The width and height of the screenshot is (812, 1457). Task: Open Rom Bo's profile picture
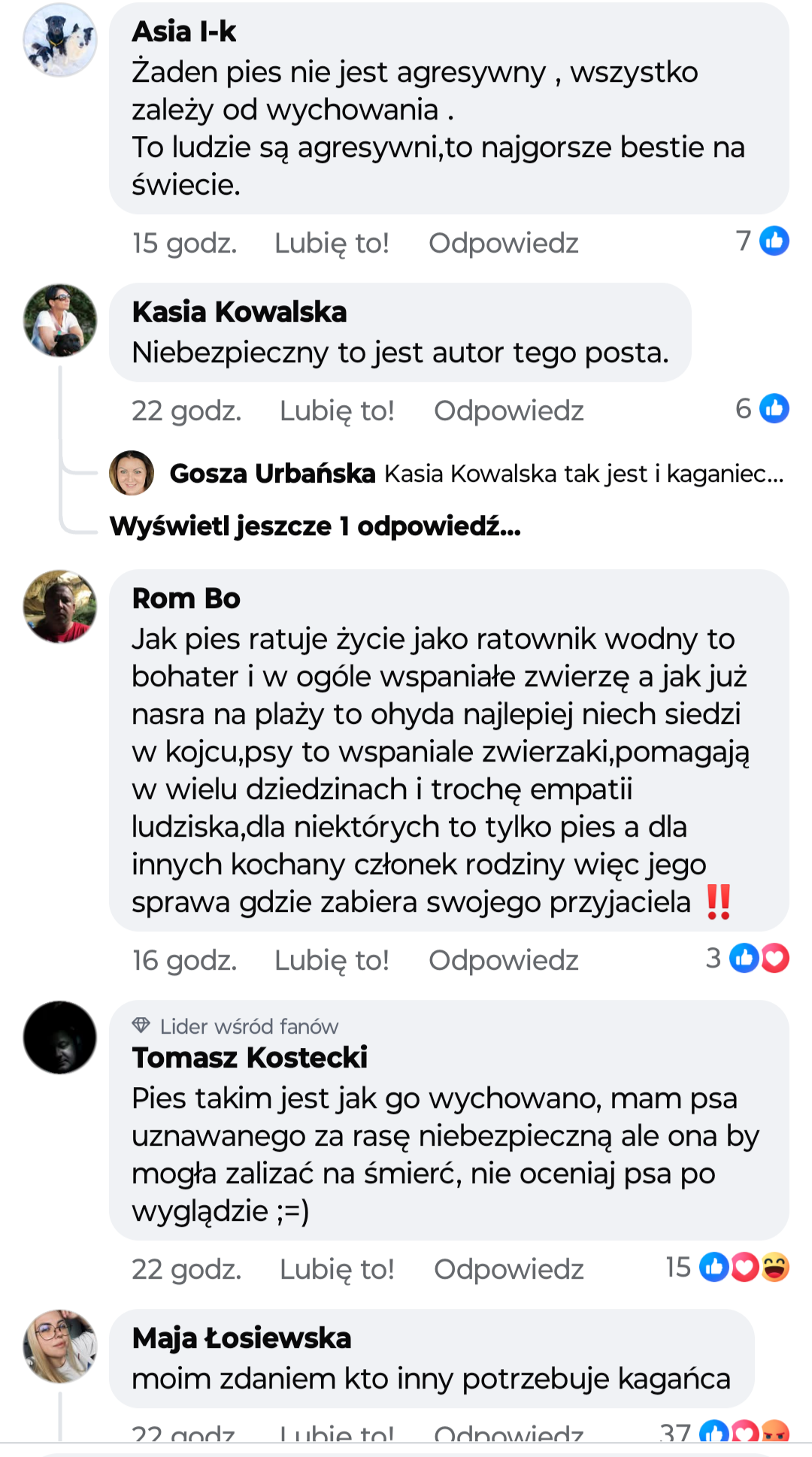tap(60, 607)
